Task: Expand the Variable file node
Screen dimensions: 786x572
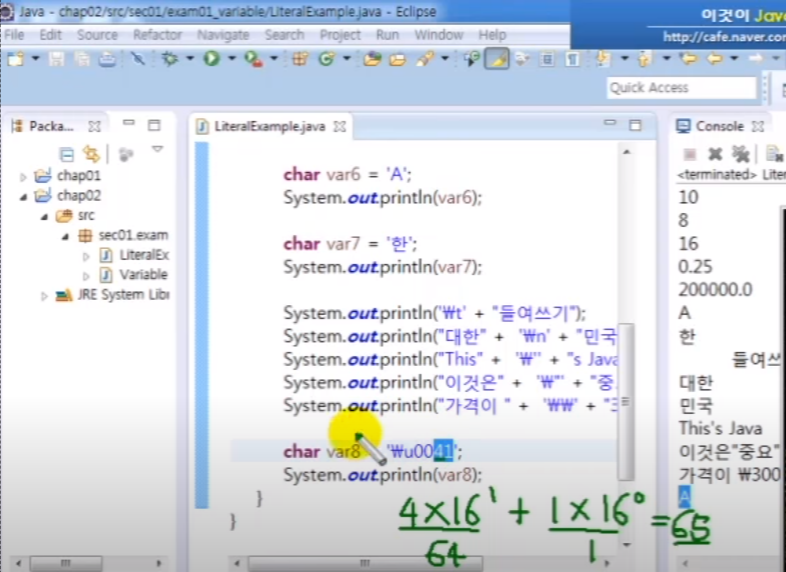Action: [86, 276]
